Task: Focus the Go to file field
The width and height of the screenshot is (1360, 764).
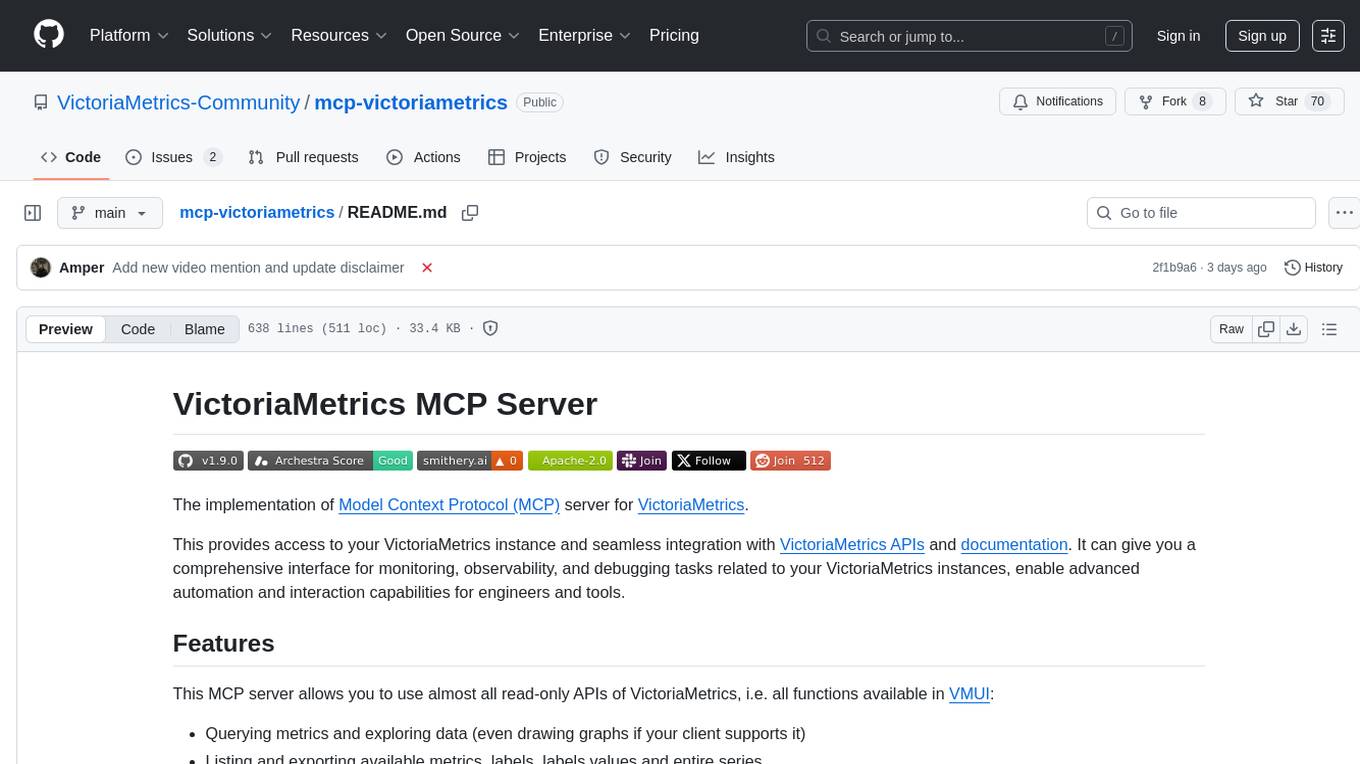Action: coord(1201,213)
